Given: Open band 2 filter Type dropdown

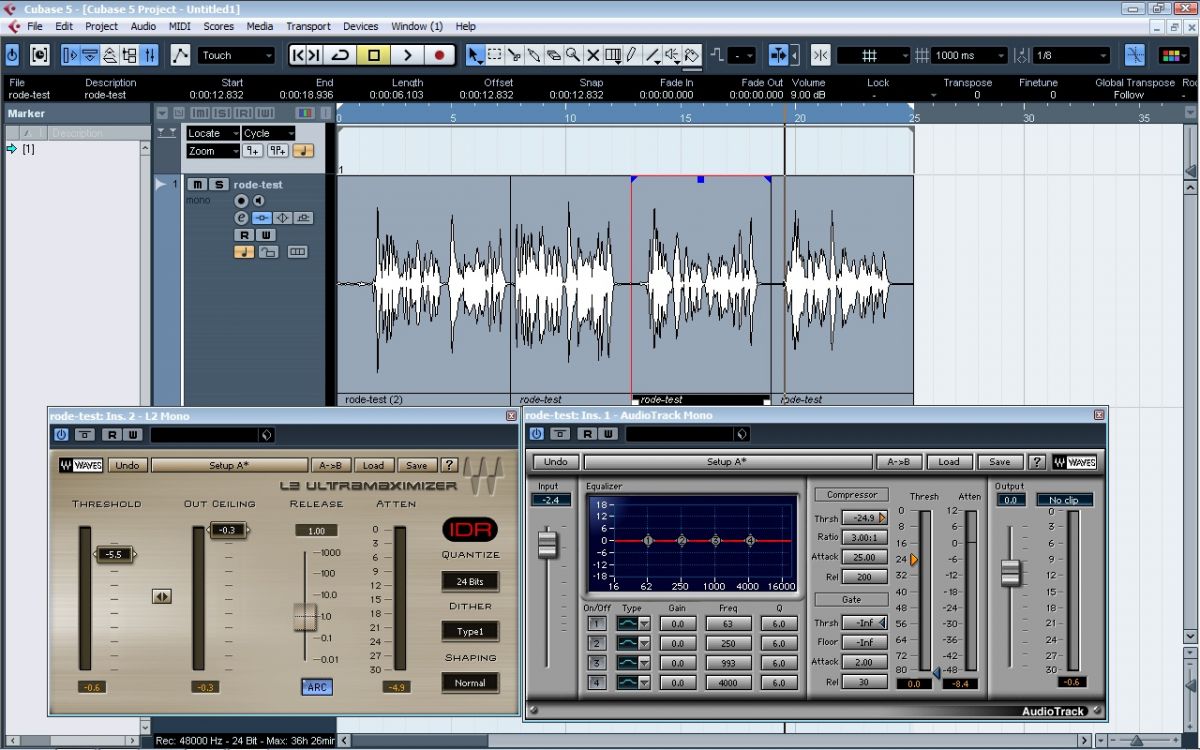Looking at the screenshot, I should [634, 643].
